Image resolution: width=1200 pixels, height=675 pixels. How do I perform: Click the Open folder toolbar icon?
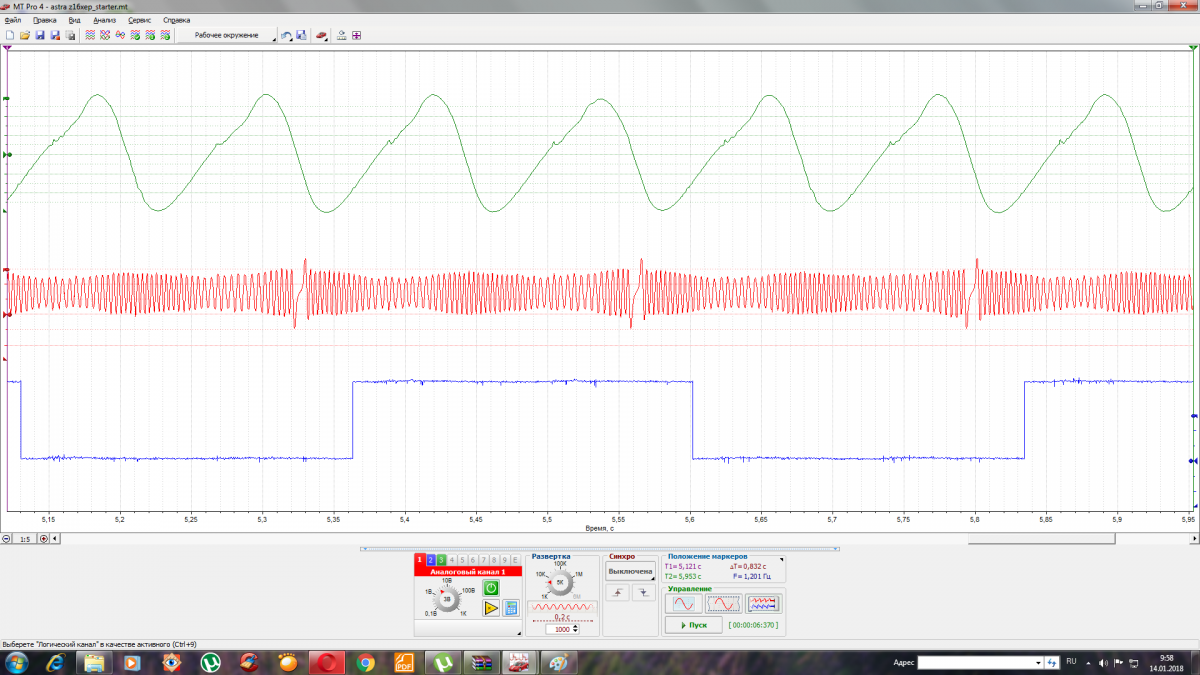(x=25, y=35)
